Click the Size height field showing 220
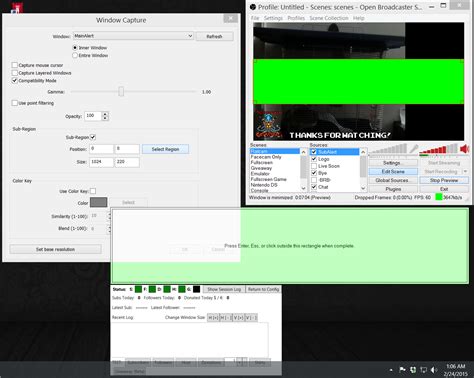Screen dimensions: 474x378 (127, 162)
